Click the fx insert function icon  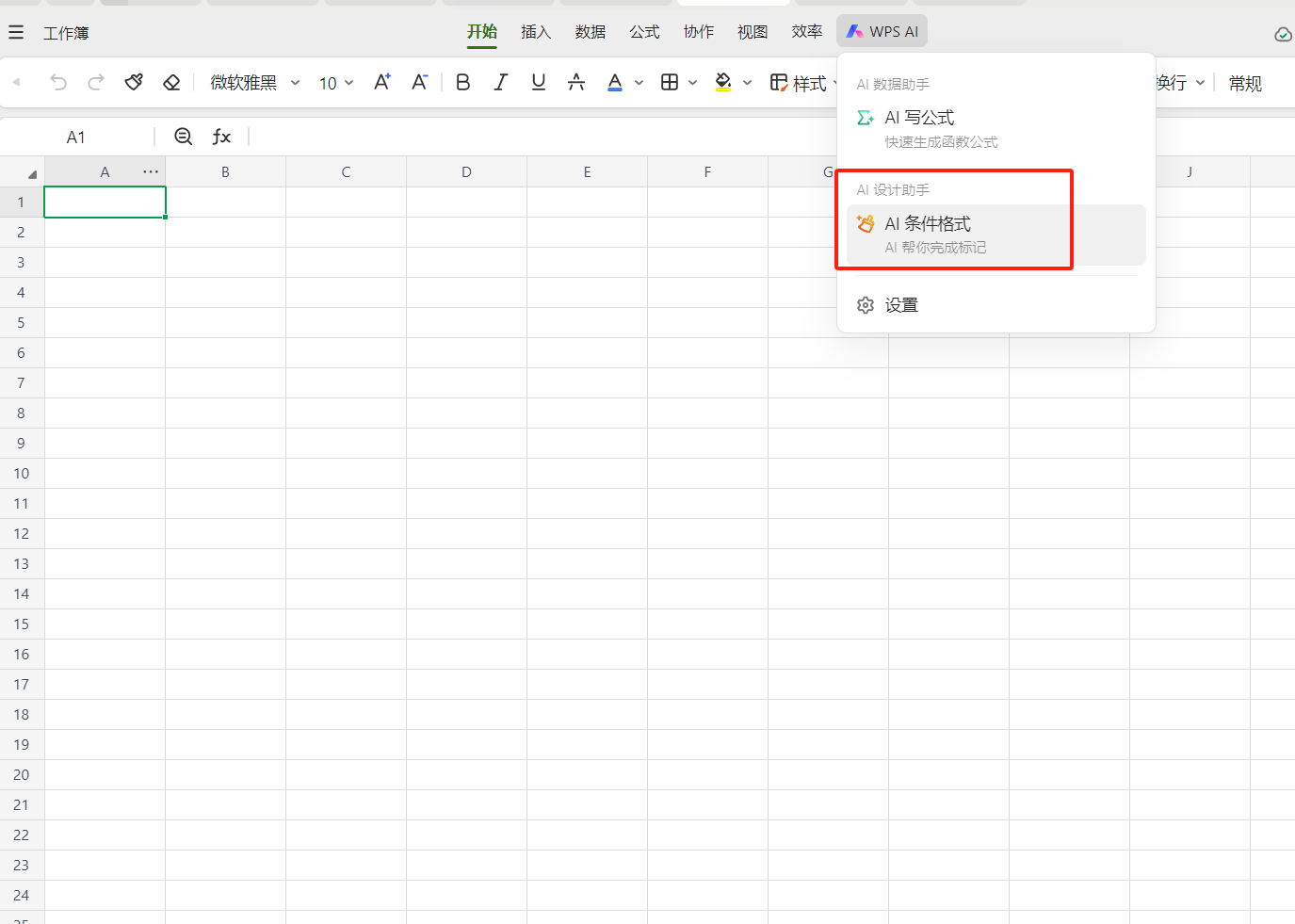(221, 137)
